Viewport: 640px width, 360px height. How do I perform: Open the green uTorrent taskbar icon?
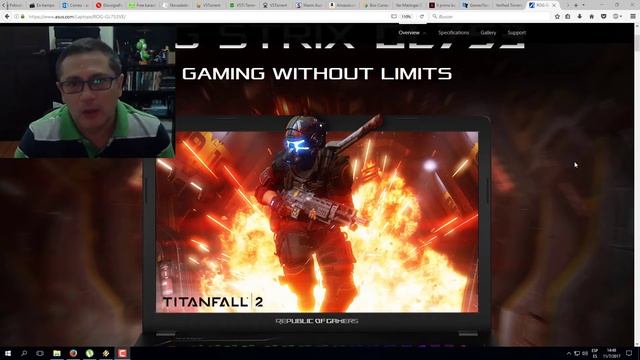89,353
